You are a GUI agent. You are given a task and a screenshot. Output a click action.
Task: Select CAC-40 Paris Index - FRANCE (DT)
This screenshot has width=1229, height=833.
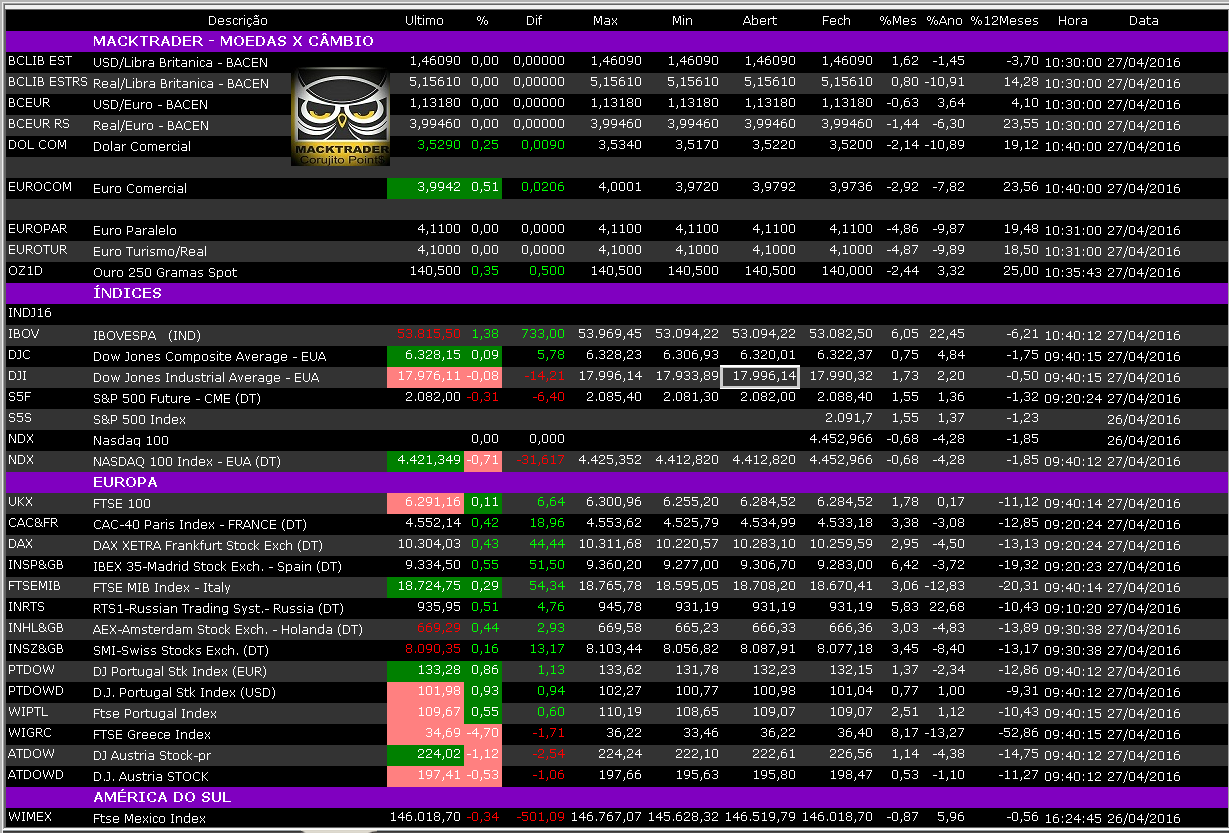tap(200, 524)
